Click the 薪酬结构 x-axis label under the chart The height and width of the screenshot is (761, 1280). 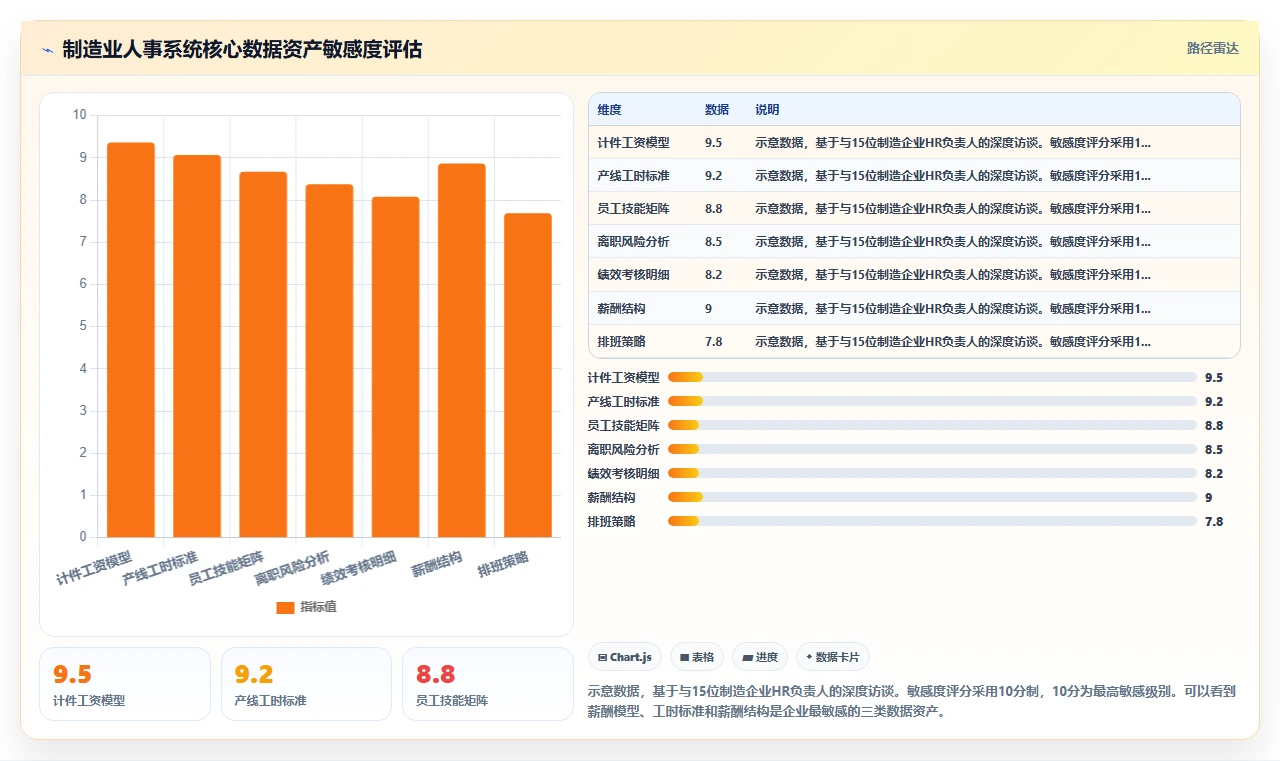[x=437, y=565]
